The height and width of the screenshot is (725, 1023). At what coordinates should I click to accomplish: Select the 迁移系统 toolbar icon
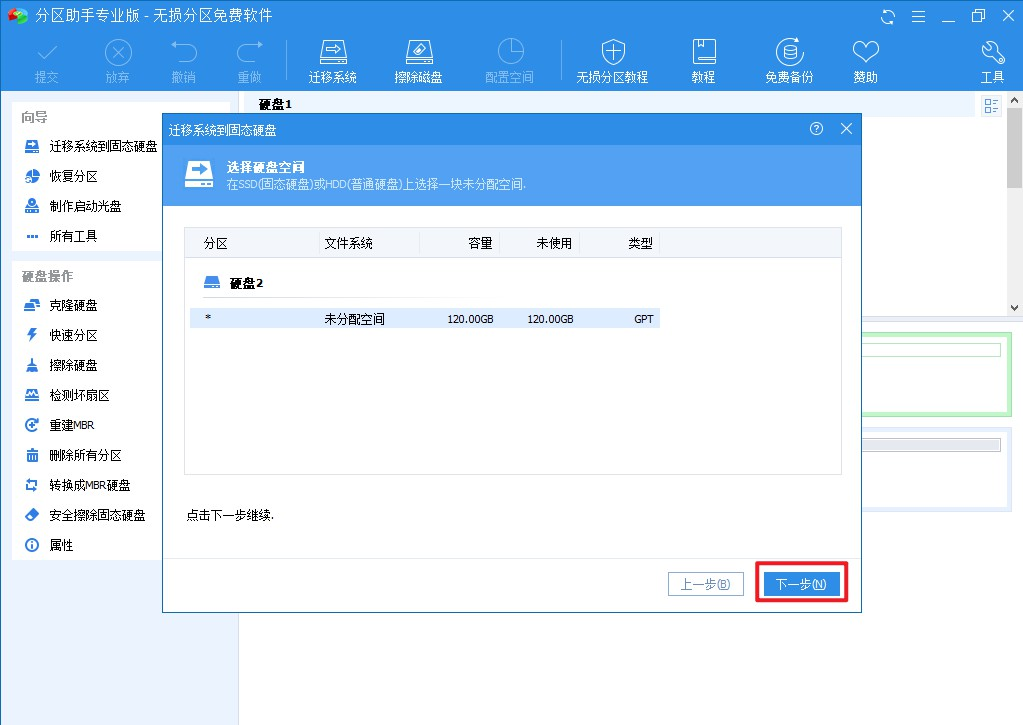tap(332, 58)
